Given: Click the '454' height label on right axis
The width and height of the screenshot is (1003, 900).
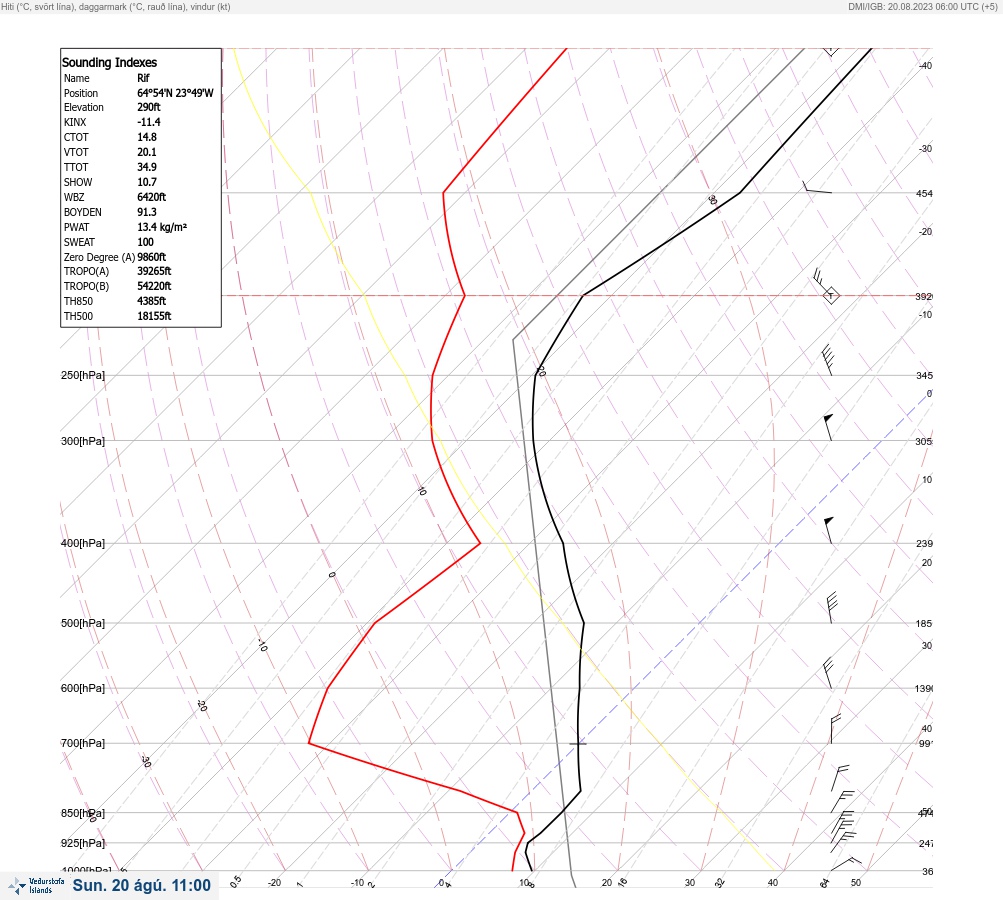Looking at the screenshot, I should (924, 193).
